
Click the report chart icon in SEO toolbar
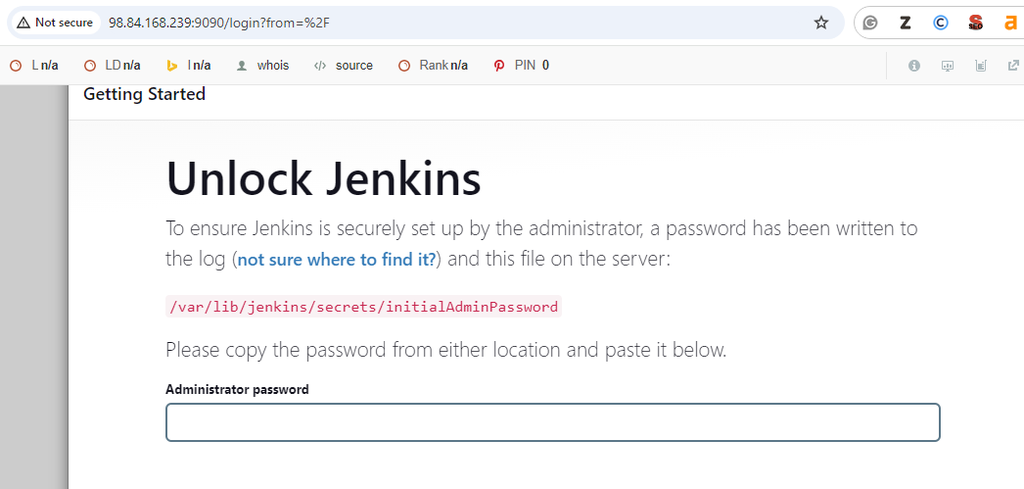980,65
